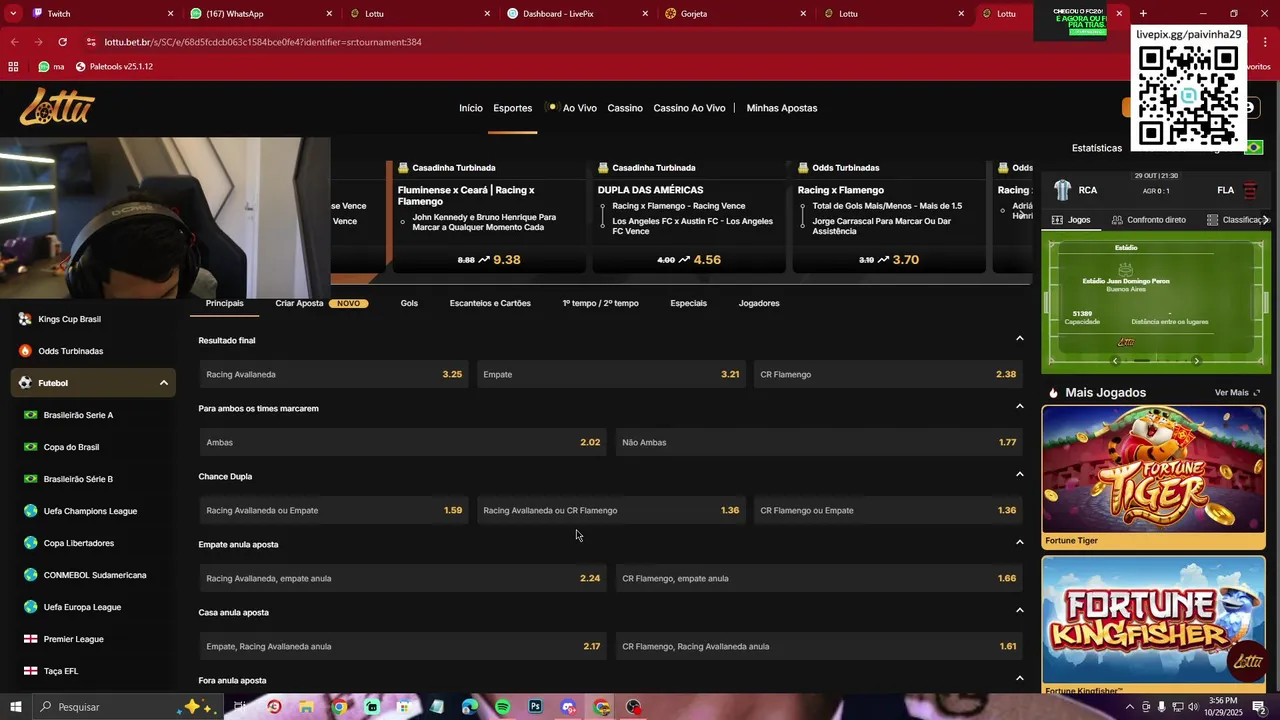Collapse Para ambos os times marcarem
This screenshot has width=1280, height=720.
[x=1020, y=407]
